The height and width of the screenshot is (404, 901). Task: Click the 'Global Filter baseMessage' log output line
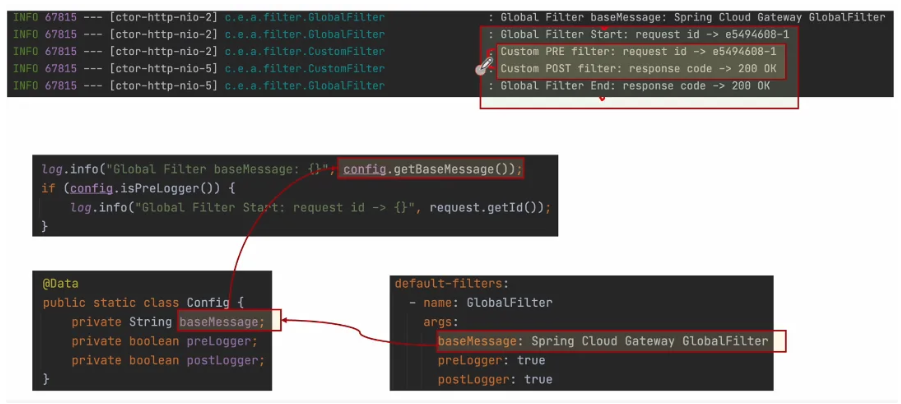[x=692, y=17]
